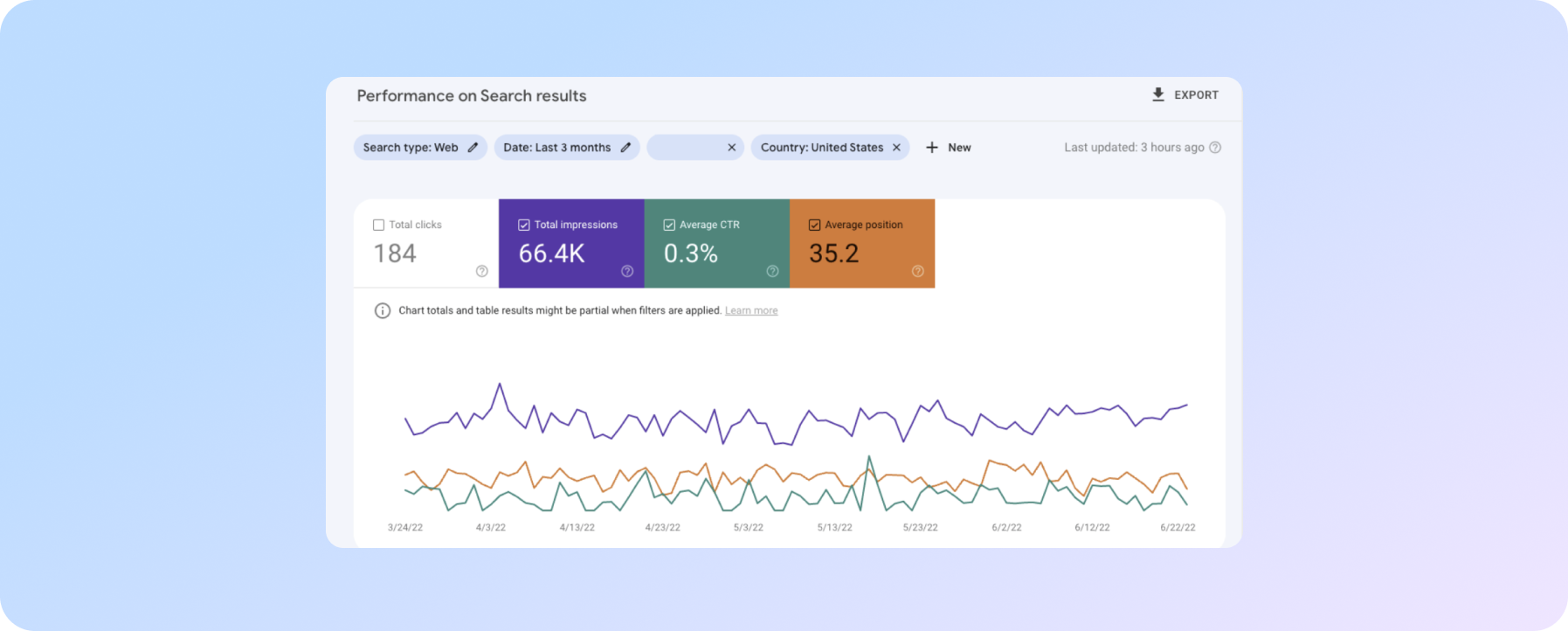The image size is (1568, 631).
Task: Remove Country: United States filter
Action: point(896,148)
